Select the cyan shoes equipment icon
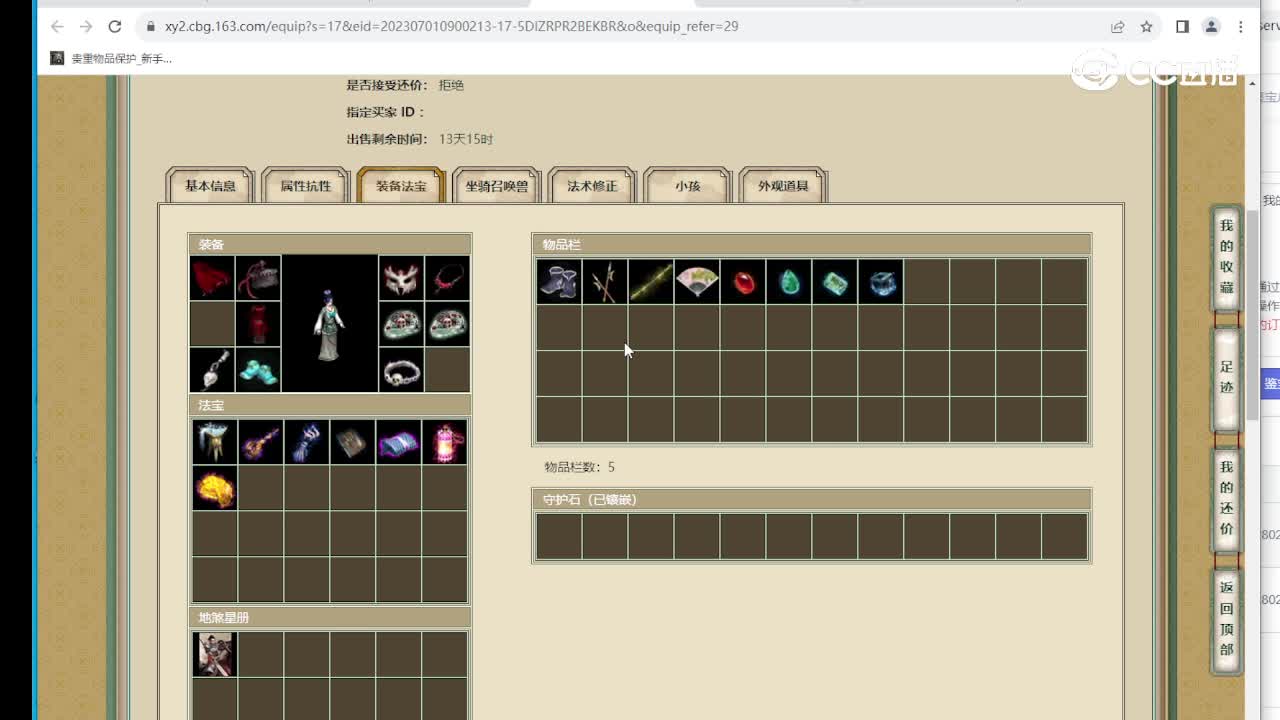Screen dimensions: 1280x720 tap(258, 370)
